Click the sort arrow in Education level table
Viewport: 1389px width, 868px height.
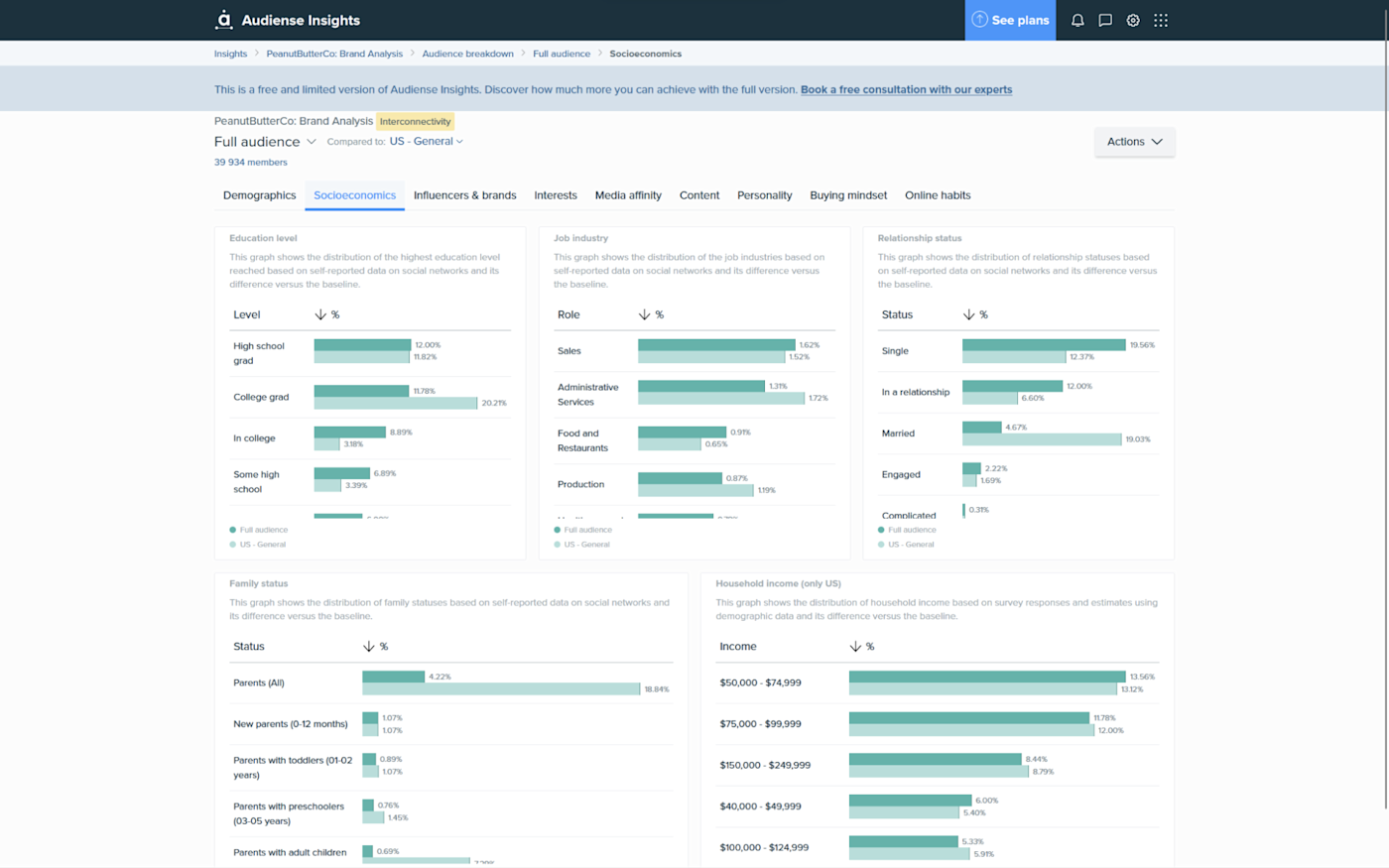click(320, 314)
